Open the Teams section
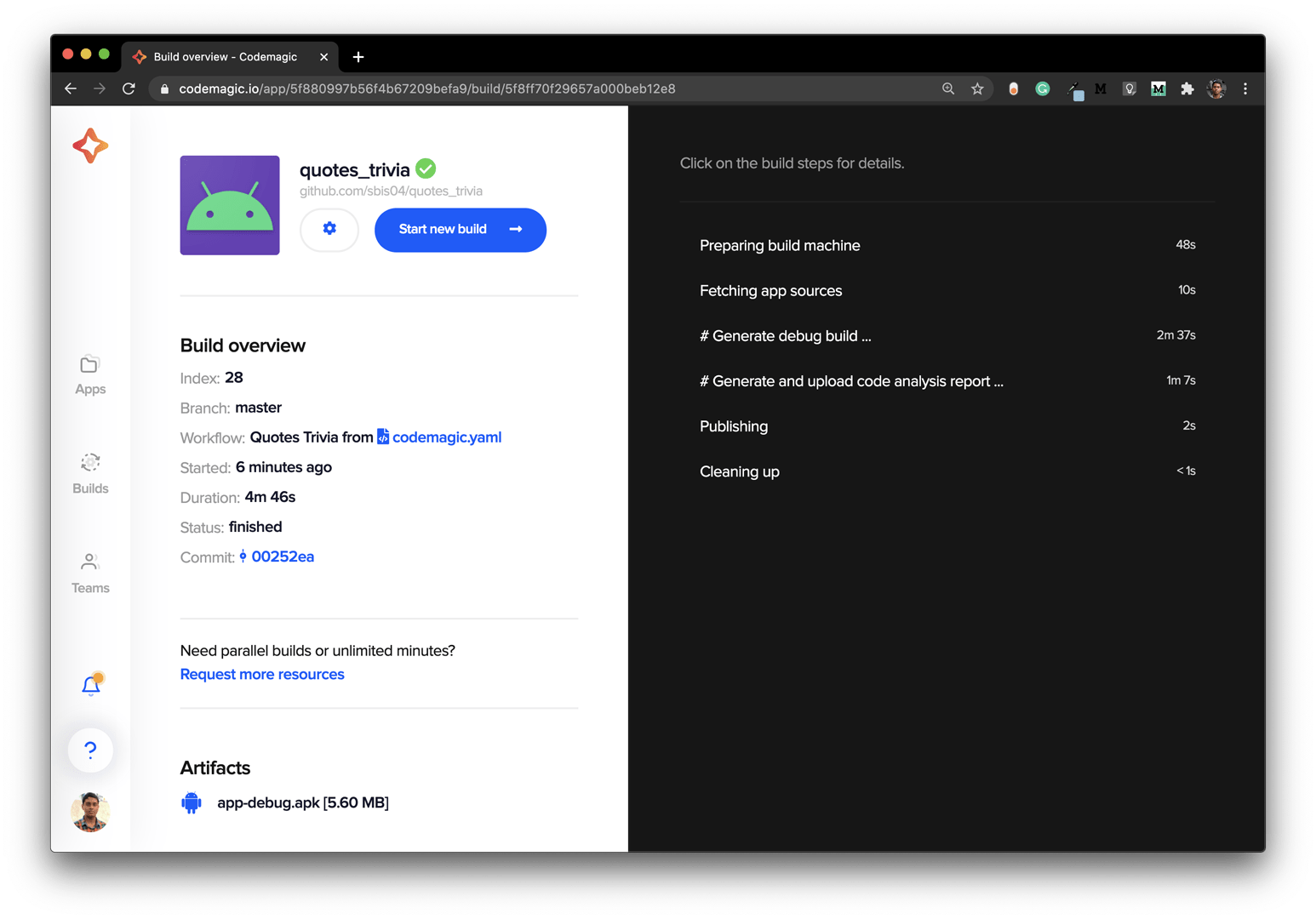Image resolution: width=1316 pixels, height=919 pixels. coord(90,574)
